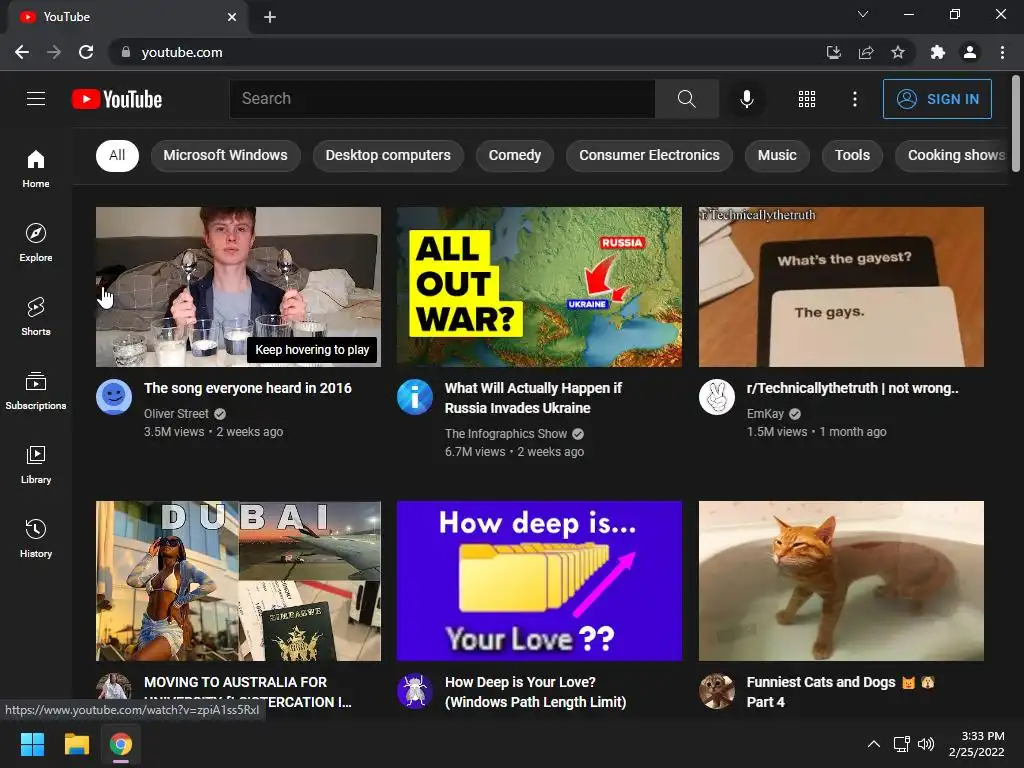The height and width of the screenshot is (768, 1024).
Task: Start voice search with microphone icon
Action: point(746,99)
